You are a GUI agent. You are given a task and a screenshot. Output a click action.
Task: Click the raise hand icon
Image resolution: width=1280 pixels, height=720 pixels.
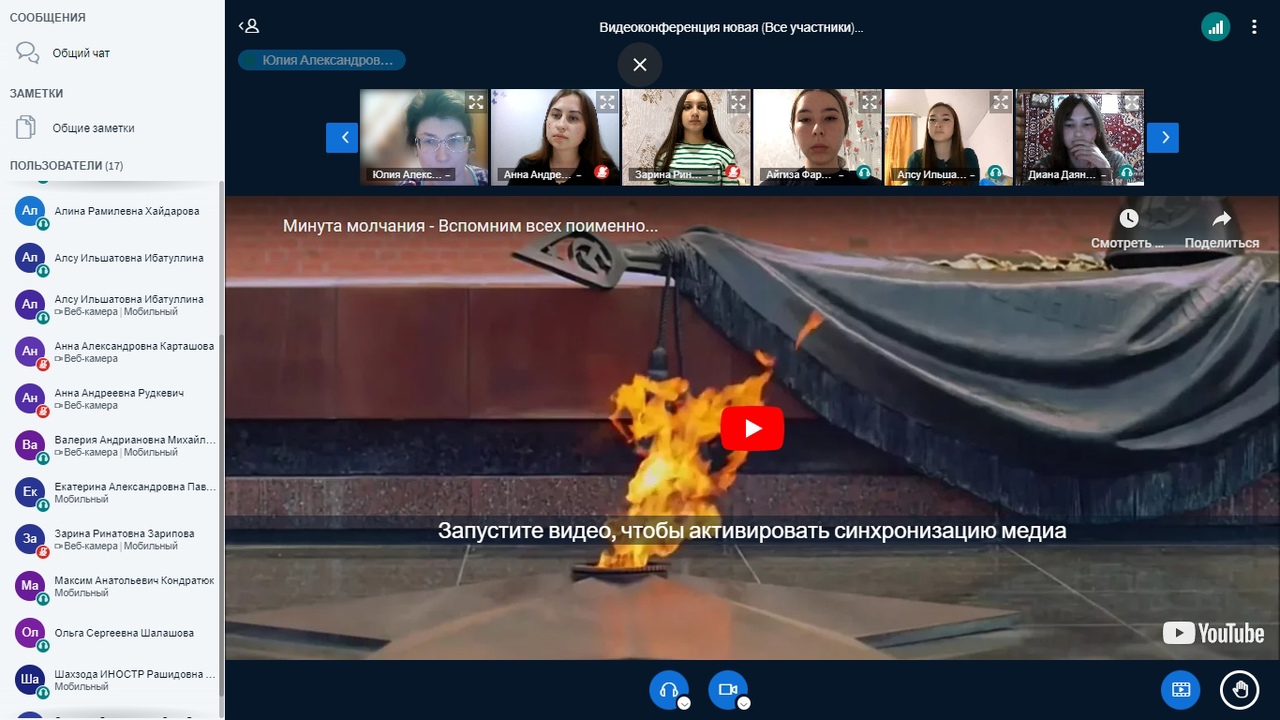[x=1239, y=689]
